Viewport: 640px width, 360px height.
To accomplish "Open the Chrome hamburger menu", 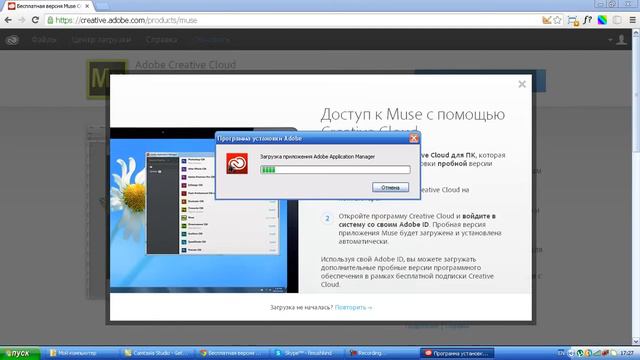I will [x=632, y=20].
